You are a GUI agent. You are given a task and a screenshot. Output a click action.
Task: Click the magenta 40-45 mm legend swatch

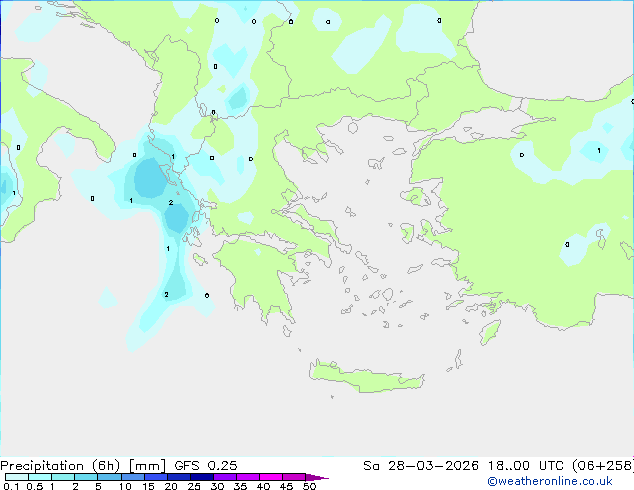click(x=271, y=477)
